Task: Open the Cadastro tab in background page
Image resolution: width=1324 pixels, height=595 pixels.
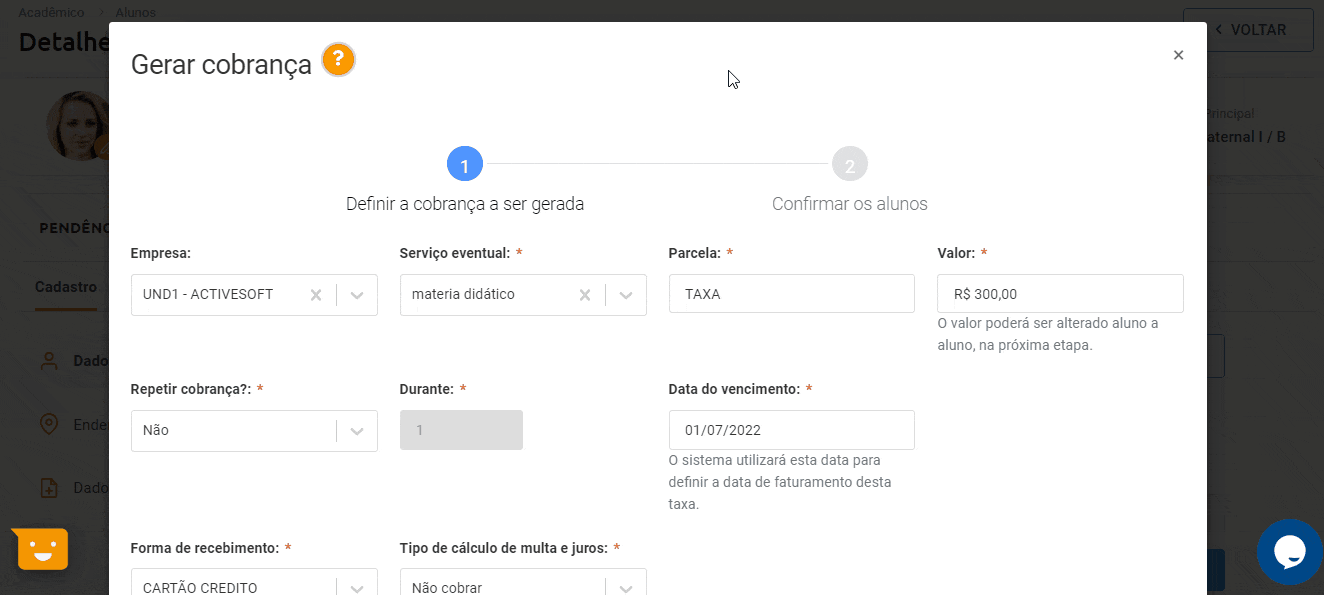Action: (x=66, y=287)
